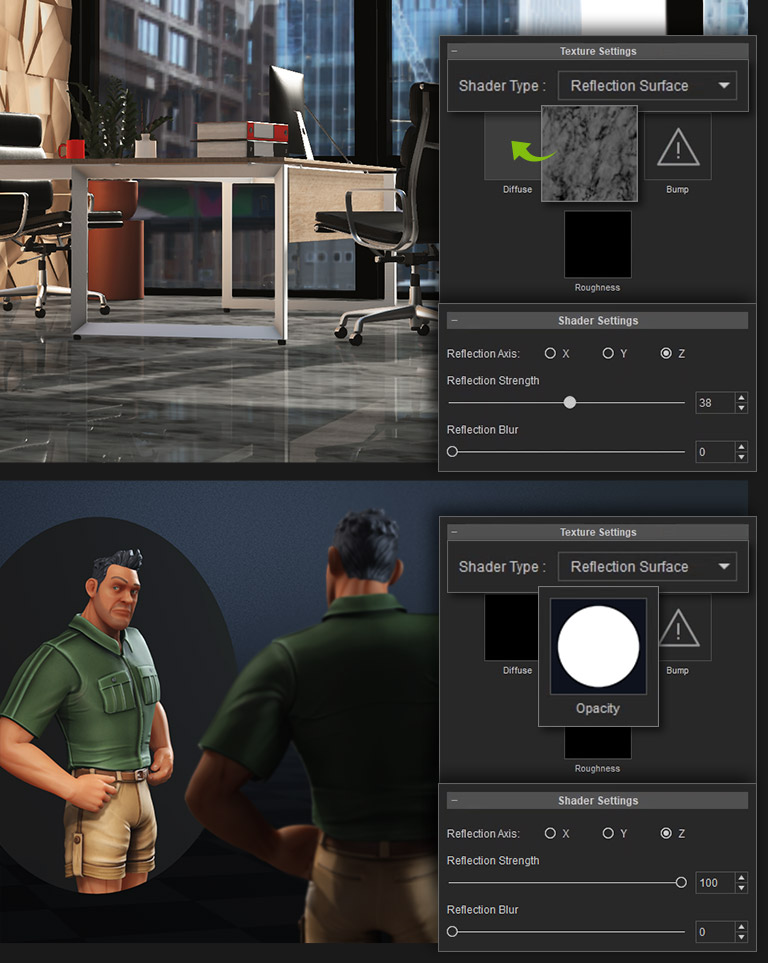Collapse the bottom Shader Settings panel

pyautogui.click(x=454, y=801)
